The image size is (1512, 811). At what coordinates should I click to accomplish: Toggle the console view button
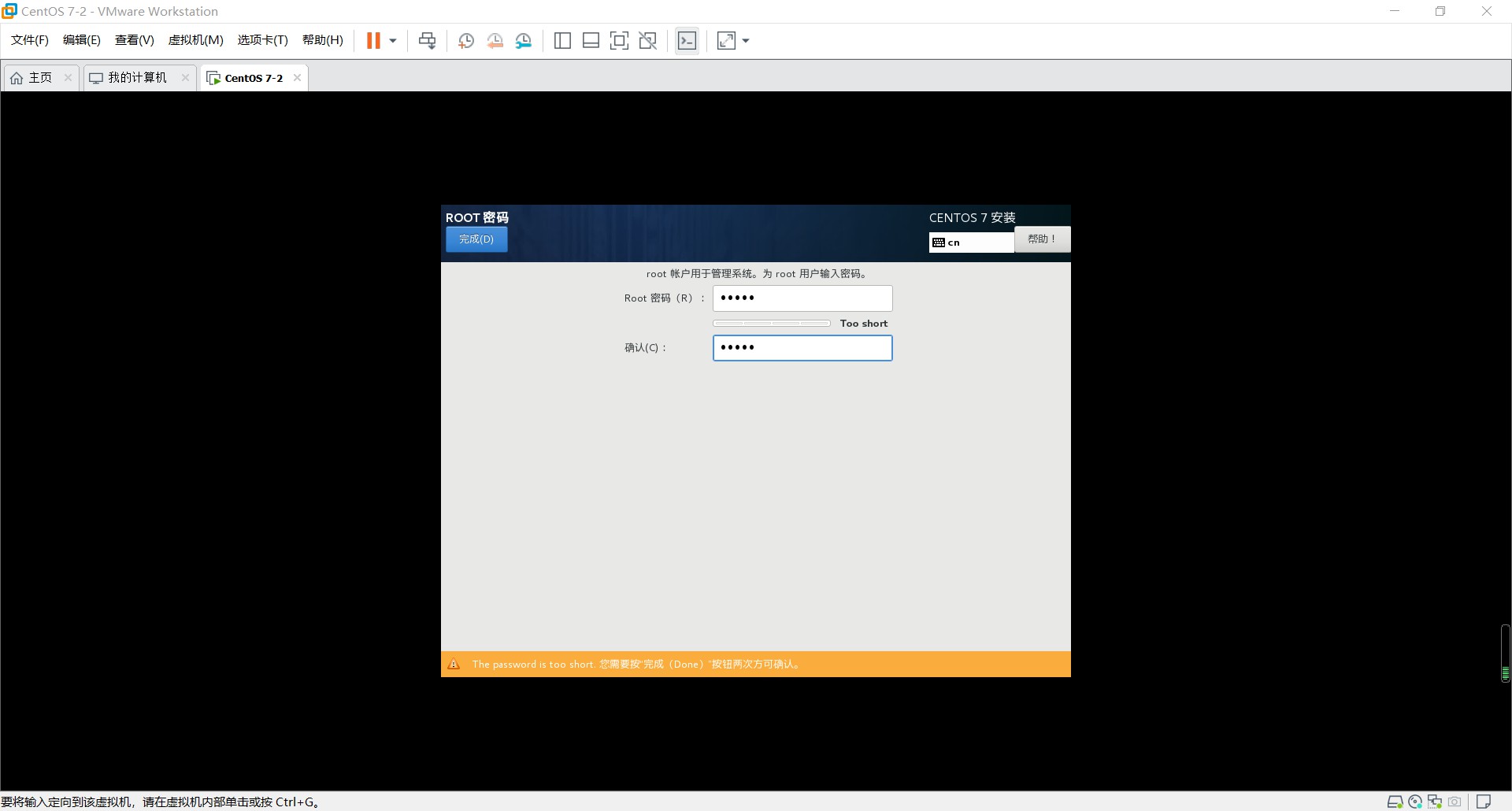pos(687,41)
